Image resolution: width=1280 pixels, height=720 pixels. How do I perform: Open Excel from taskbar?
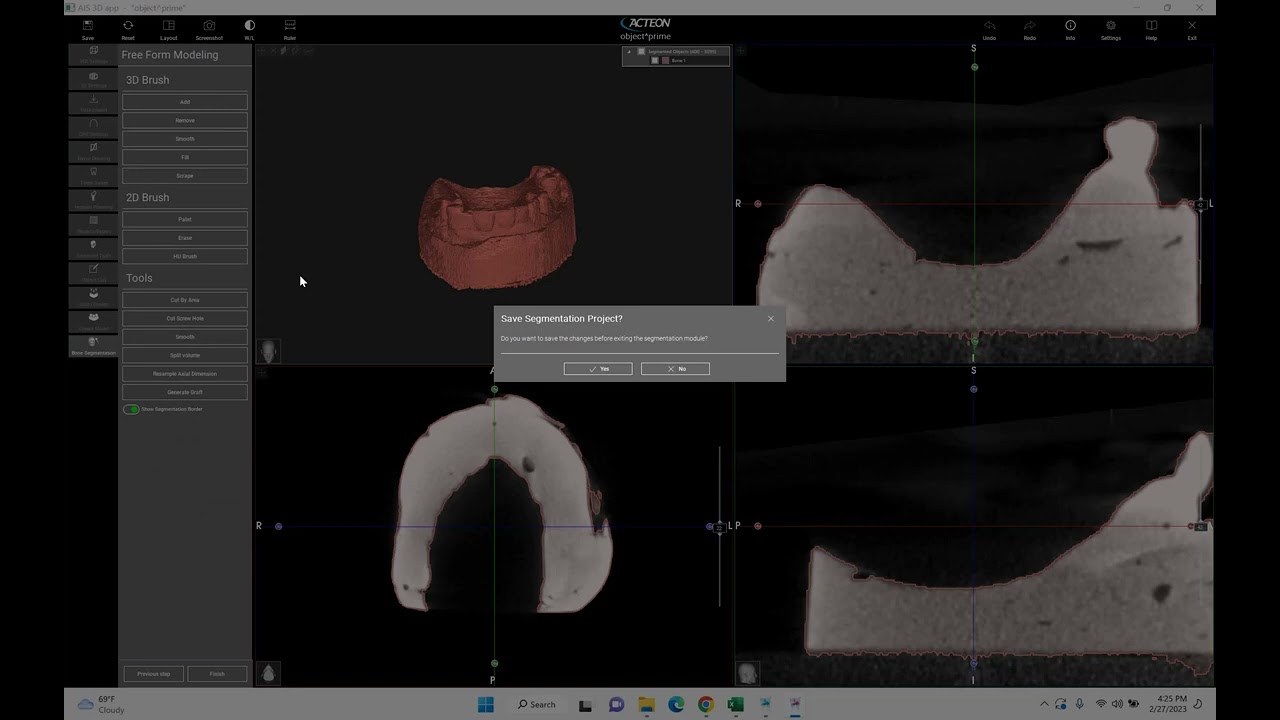pos(736,704)
